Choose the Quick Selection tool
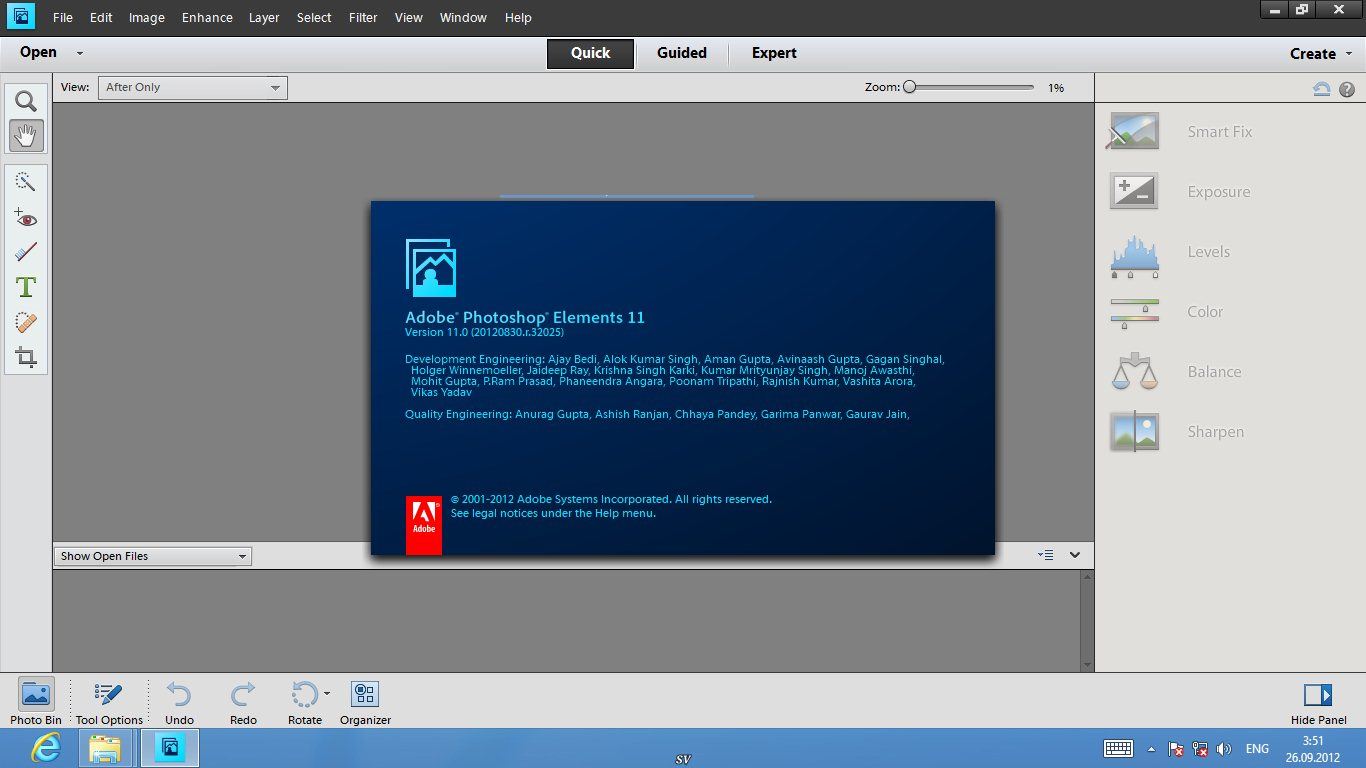This screenshot has width=1366, height=768. pos(26,181)
